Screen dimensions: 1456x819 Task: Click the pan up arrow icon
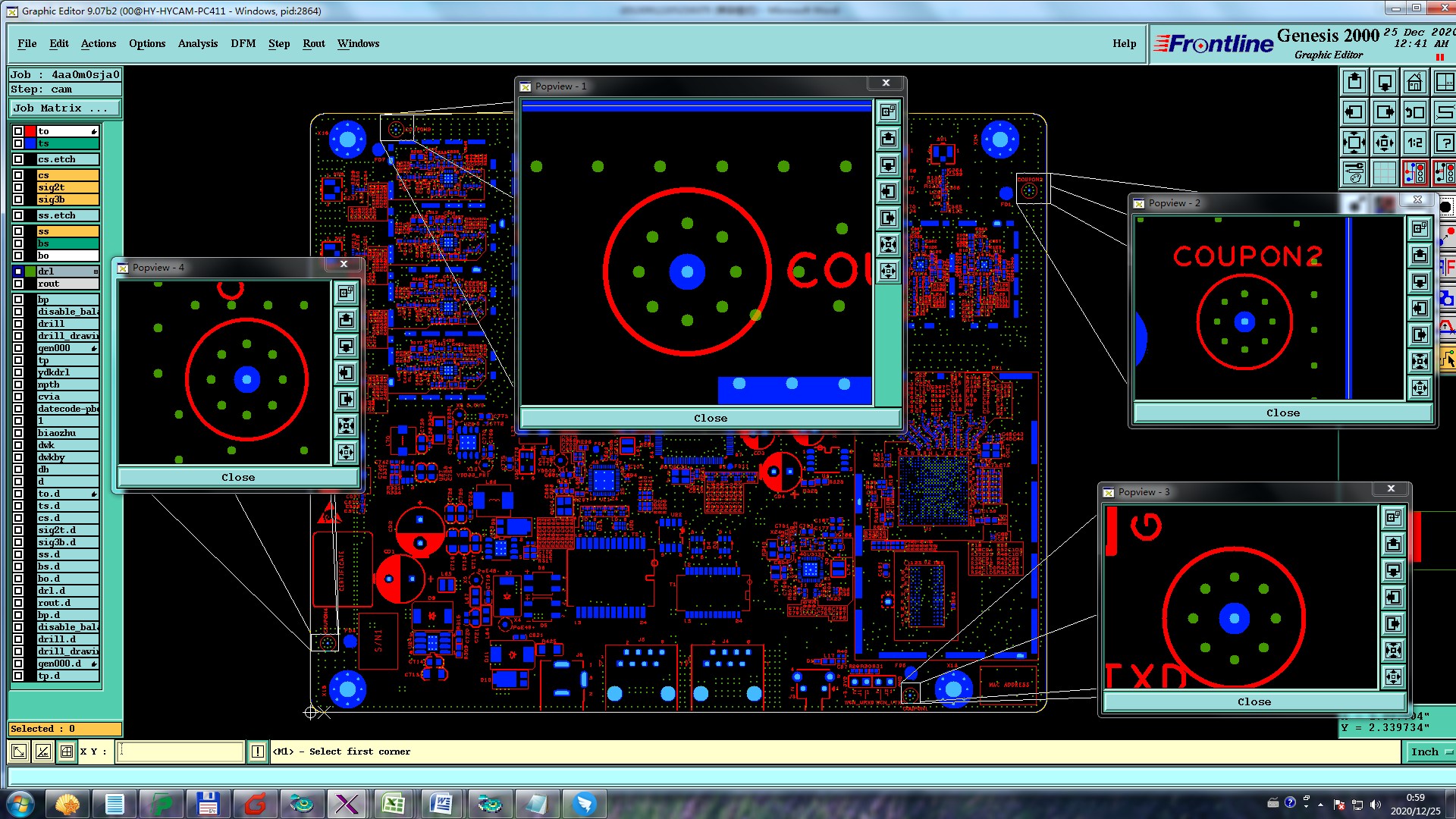[1354, 82]
